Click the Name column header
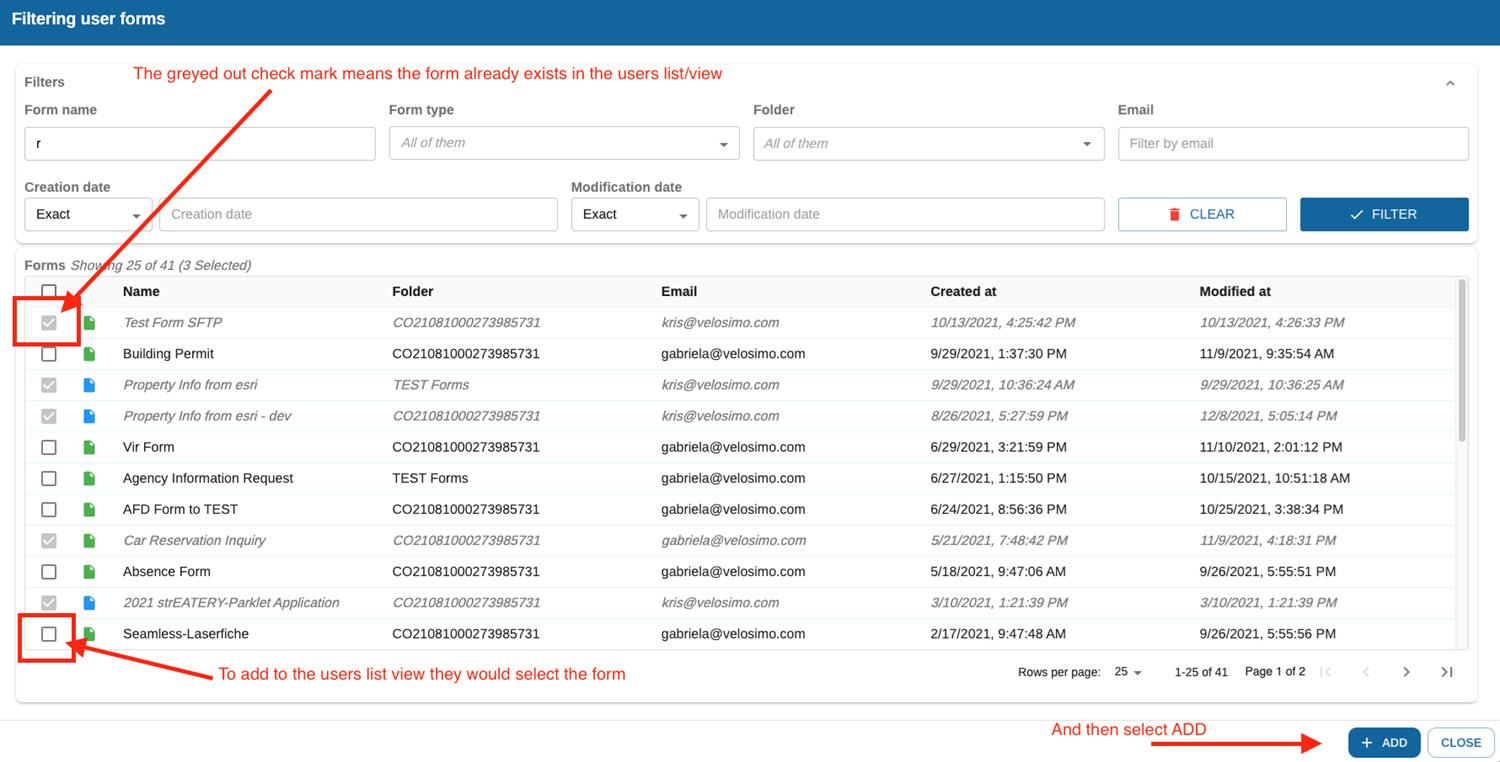Screen dimensions: 1500x762 pyautogui.click(x=141, y=291)
